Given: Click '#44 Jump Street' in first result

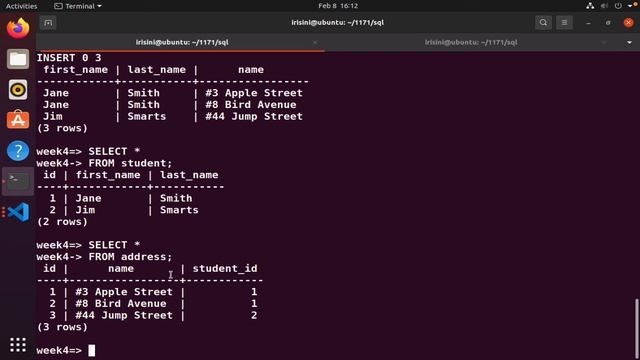Looking at the screenshot, I should (x=254, y=116).
